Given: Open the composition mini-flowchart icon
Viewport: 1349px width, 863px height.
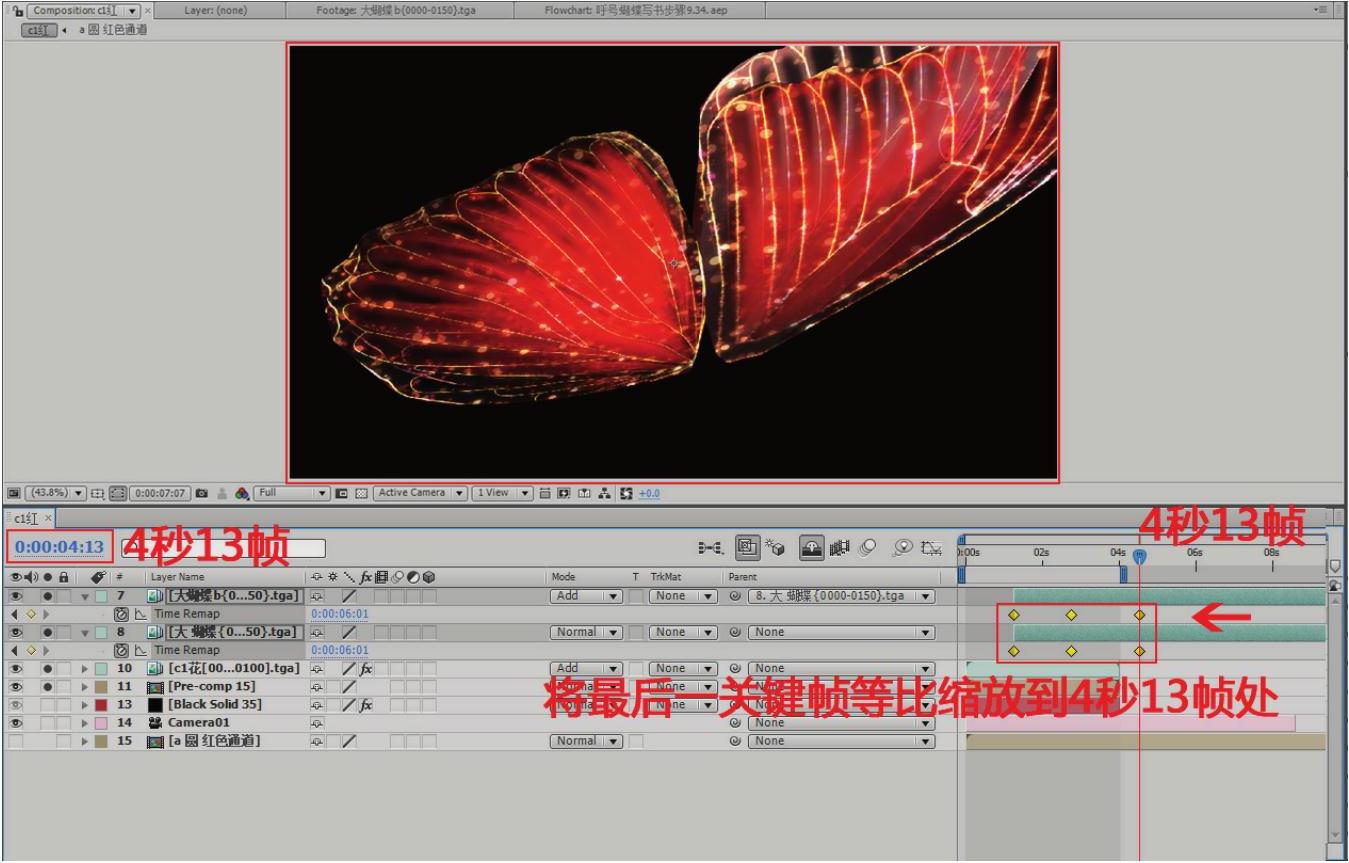Looking at the screenshot, I should (710, 548).
